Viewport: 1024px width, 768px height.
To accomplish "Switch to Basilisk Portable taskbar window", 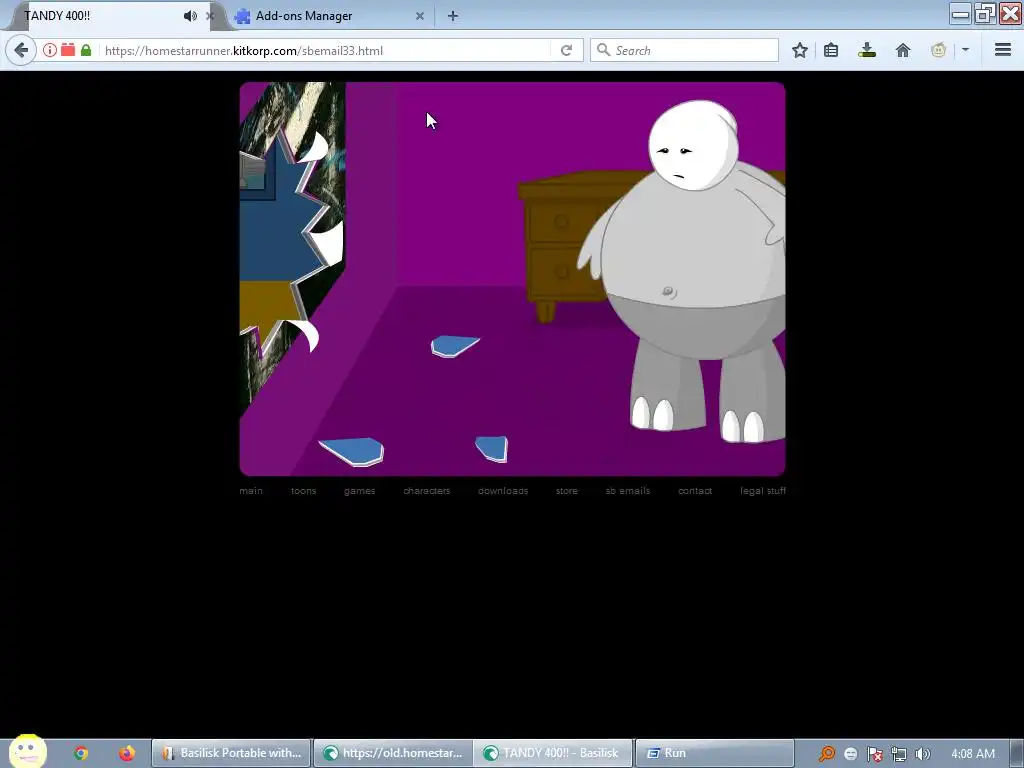I will 232,753.
